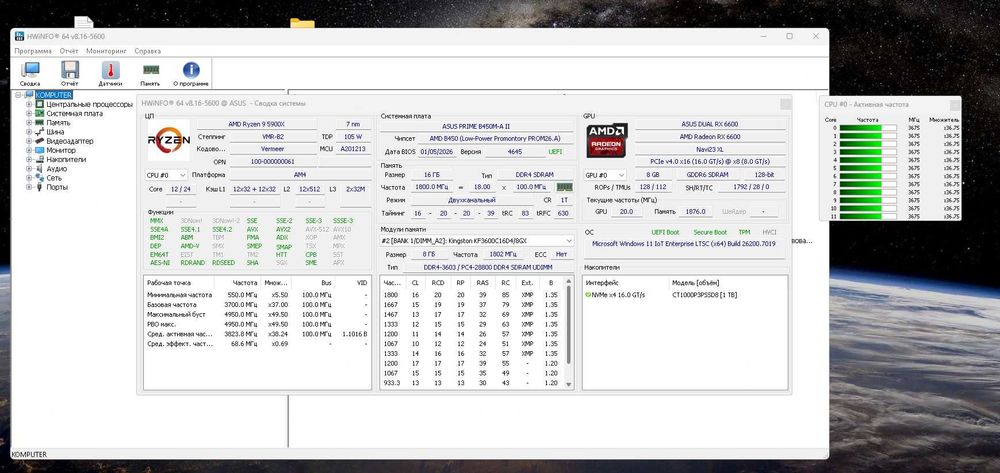The image size is (1000, 473).
Task: Click the Ryzen CPU logo
Action: point(168,140)
